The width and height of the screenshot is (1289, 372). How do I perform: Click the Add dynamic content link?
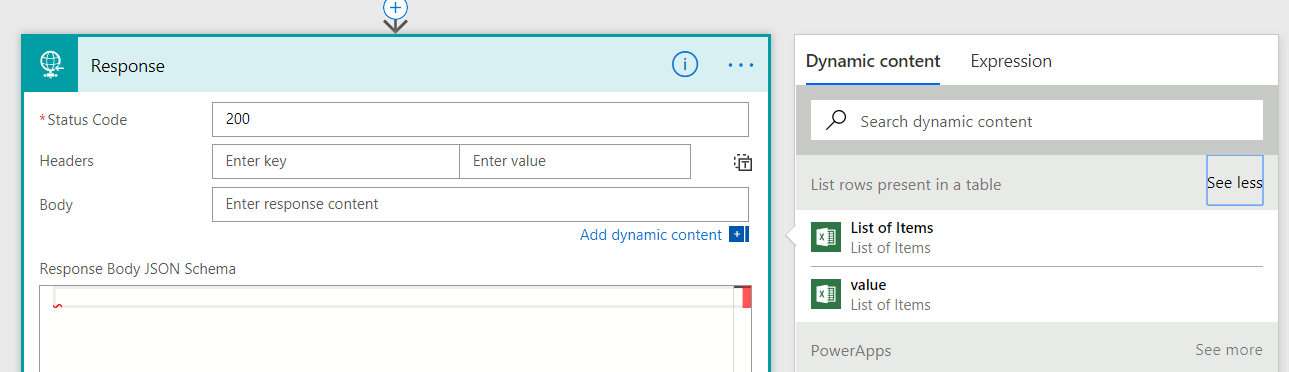click(651, 235)
